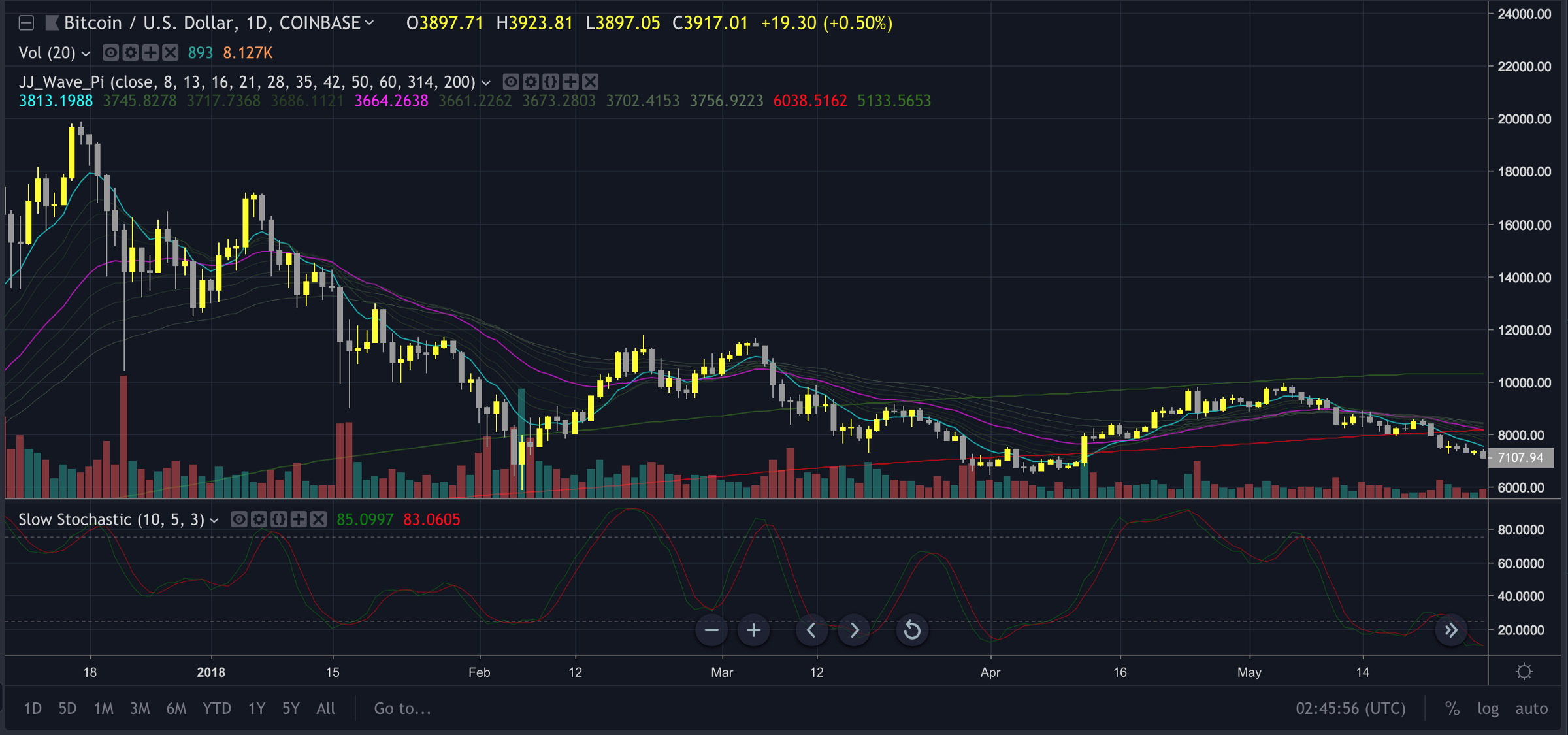
Task: Open the Vol (20) dropdown arrow
Action: coord(86,54)
